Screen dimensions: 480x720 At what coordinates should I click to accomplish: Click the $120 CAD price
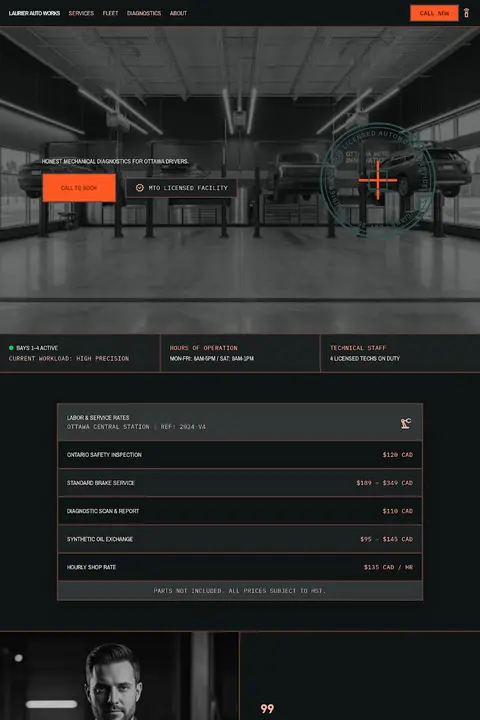(x=398, y=455)
